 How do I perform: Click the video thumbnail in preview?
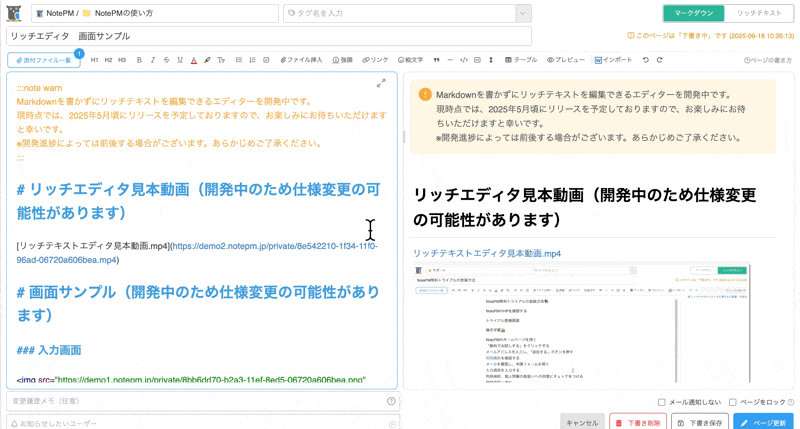582,323
